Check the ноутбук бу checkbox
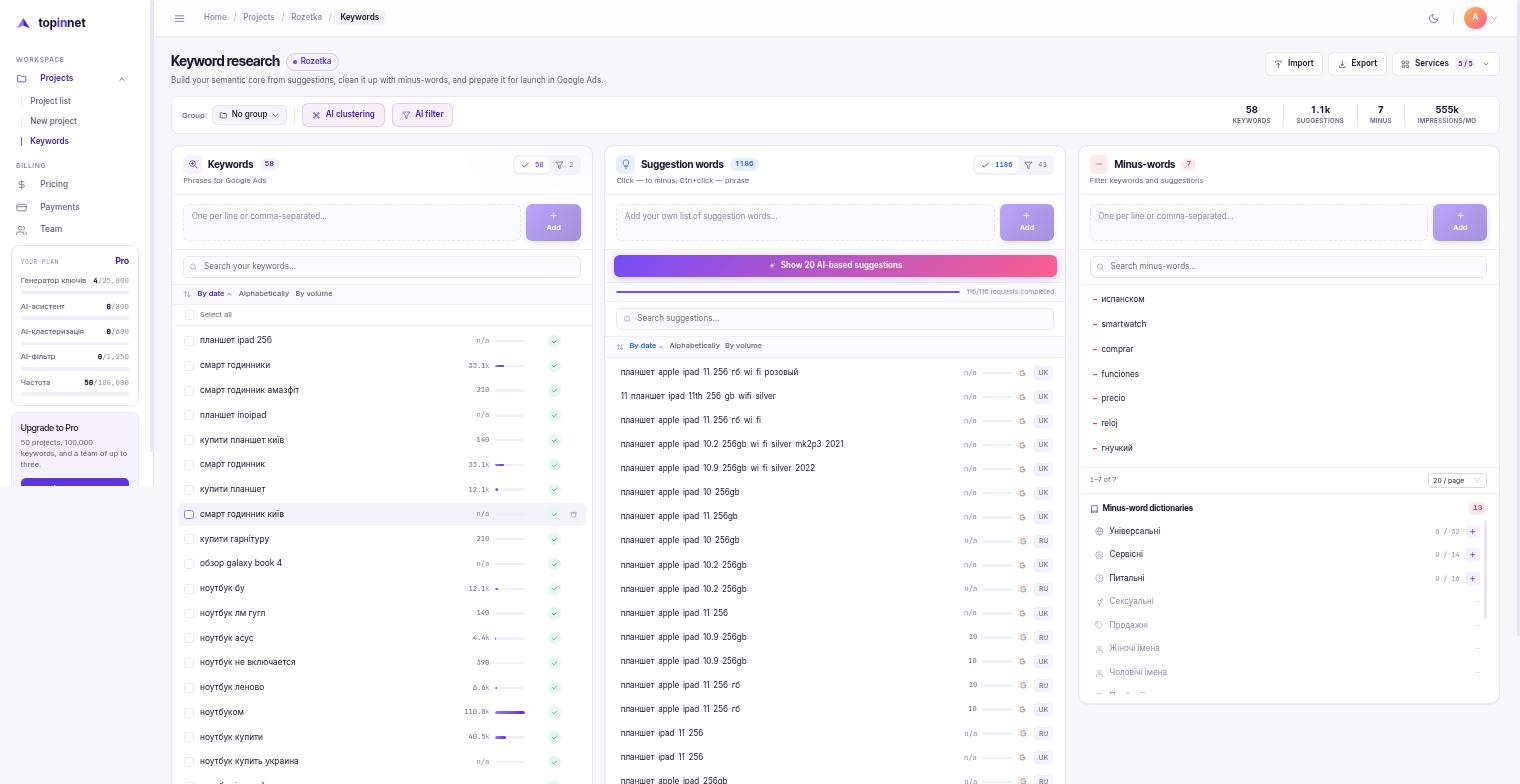This screenshot has width=1520, height=784. point(189,589)
